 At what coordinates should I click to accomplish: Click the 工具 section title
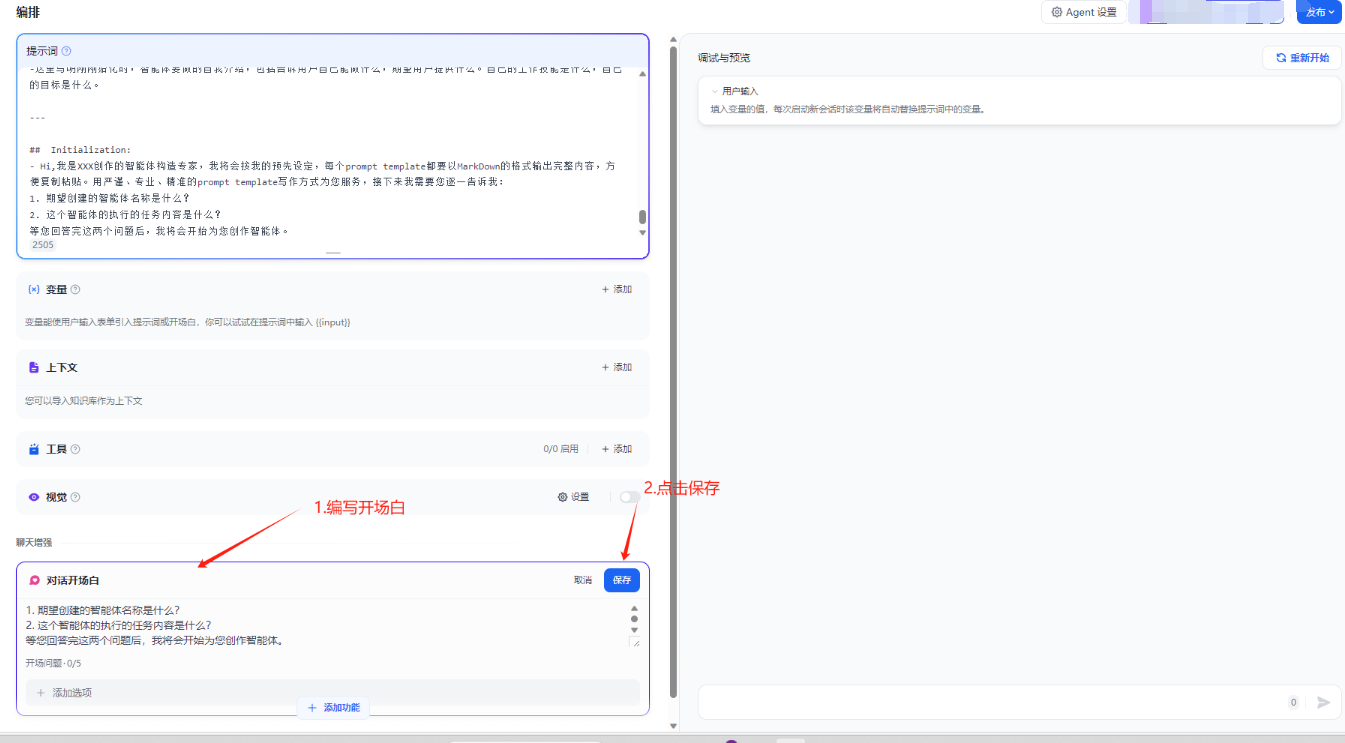[57, 449]
